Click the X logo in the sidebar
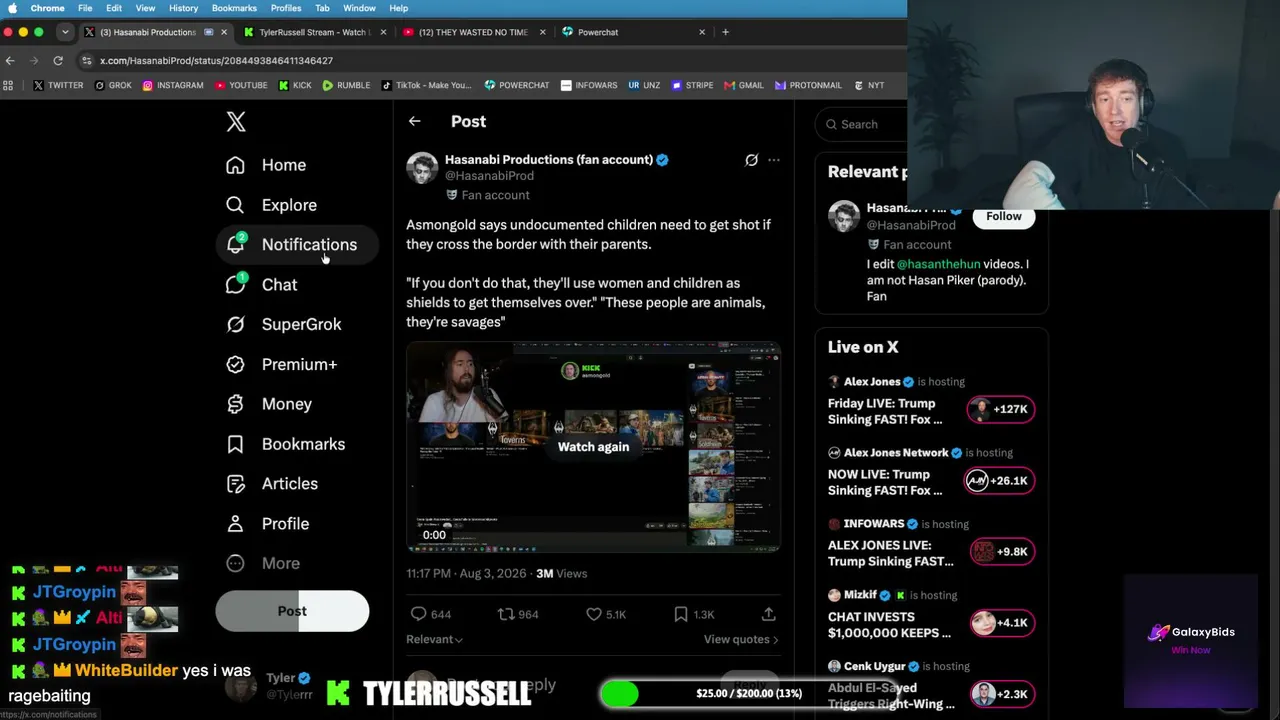Viewport: 1280px width, 720px height. (236, 122)
